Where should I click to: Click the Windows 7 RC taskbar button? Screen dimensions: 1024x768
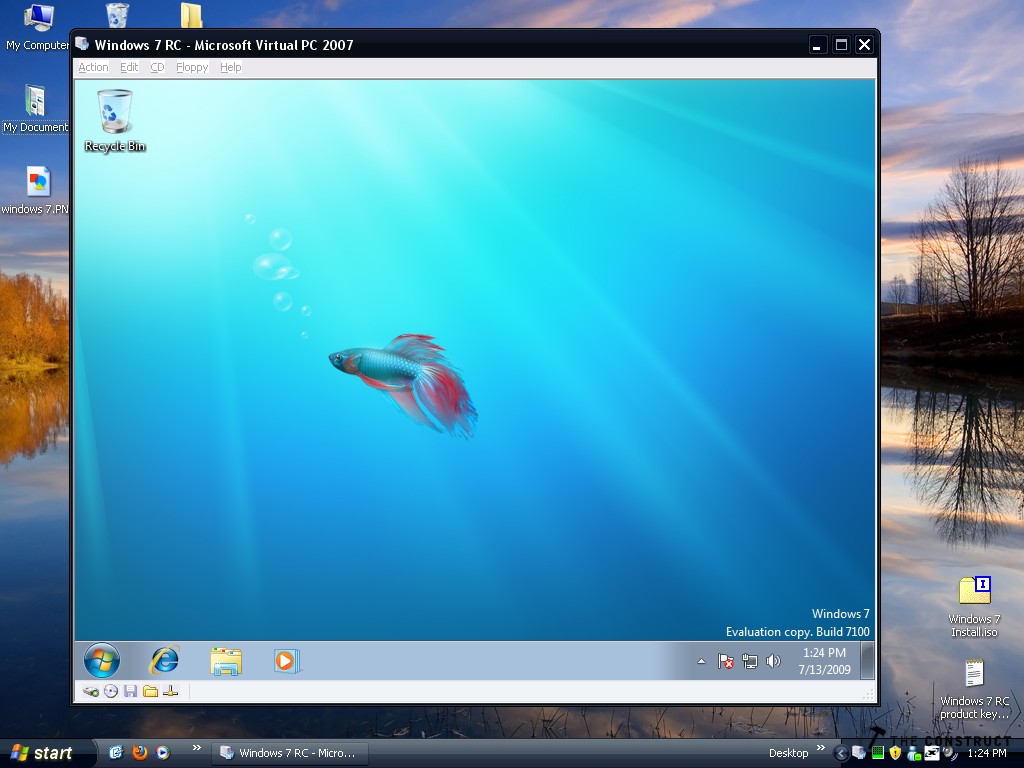[291, 753]
